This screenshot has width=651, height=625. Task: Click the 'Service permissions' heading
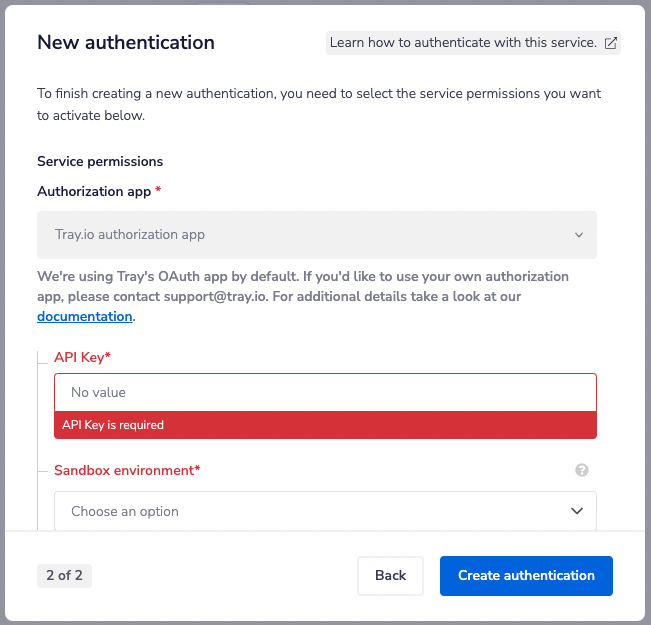(x=100, y=161)
